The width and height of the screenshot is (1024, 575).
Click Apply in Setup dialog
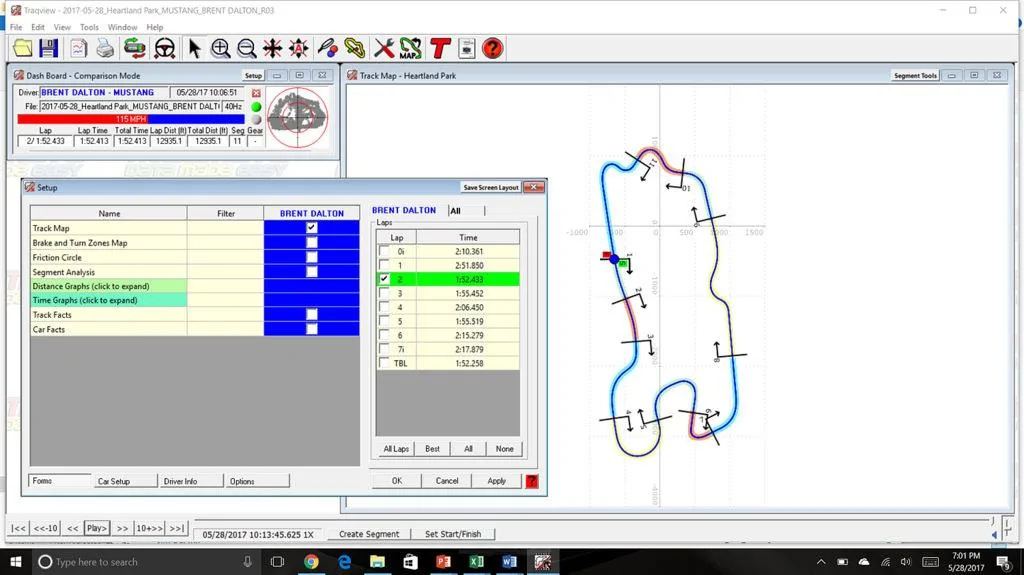click(497, 481)
